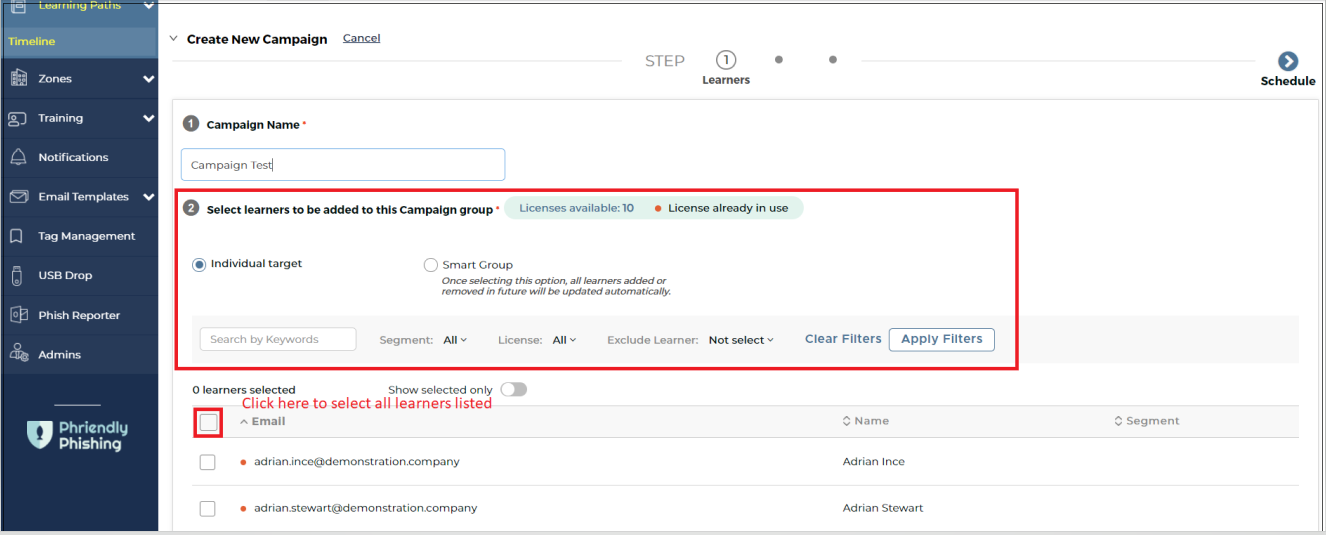Click the Campaign Name input field
The image size is (1326, 535).
[343, 165]
